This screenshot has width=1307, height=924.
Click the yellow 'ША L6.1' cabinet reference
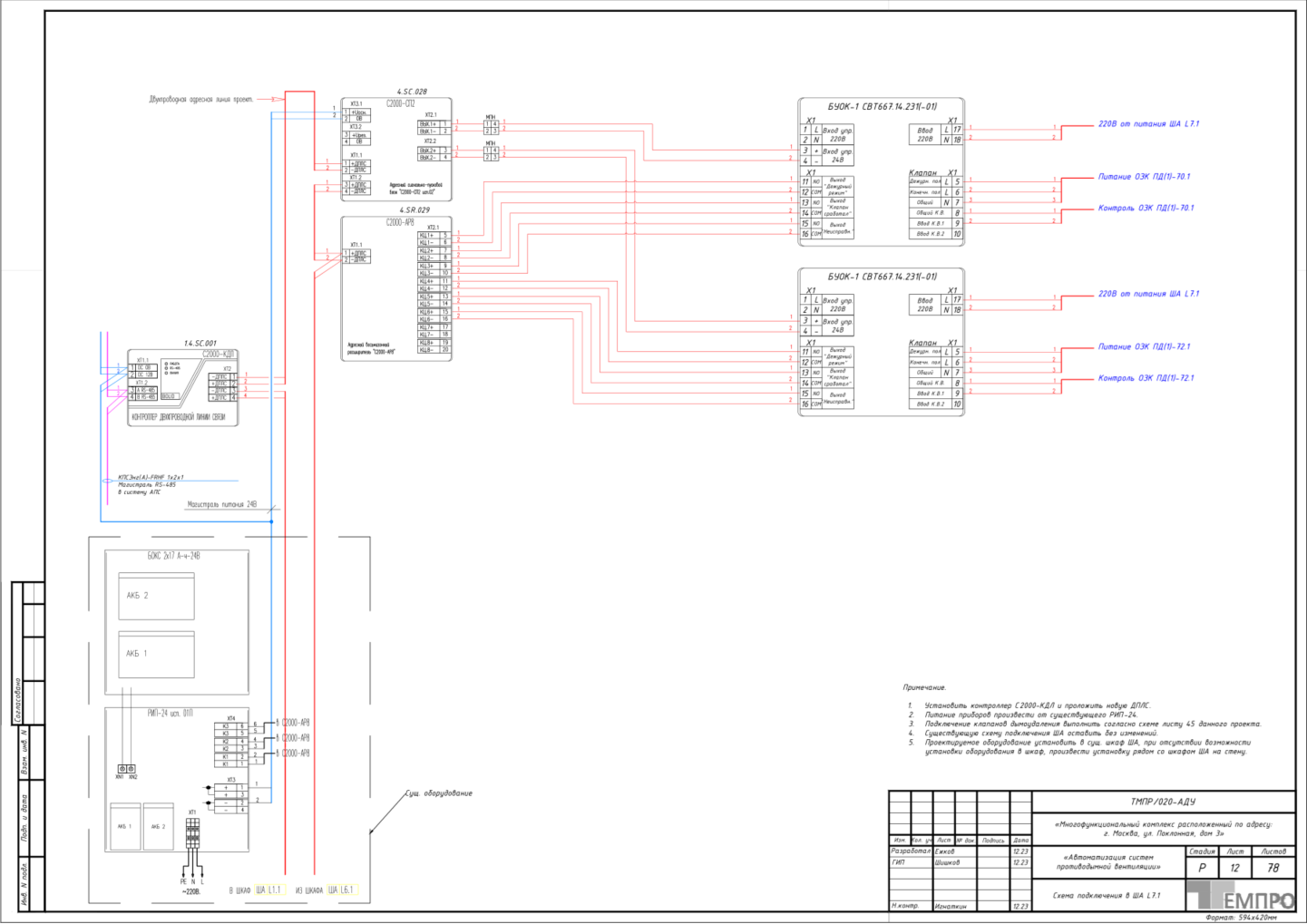pos(340,890)
